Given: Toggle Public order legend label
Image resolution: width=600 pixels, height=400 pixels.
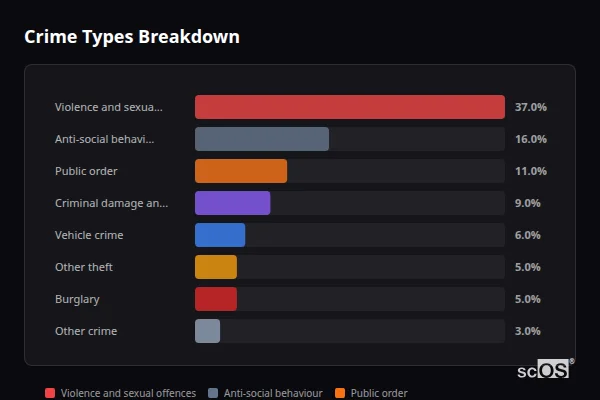Looking at the screenshot, I should coord(379,393).
